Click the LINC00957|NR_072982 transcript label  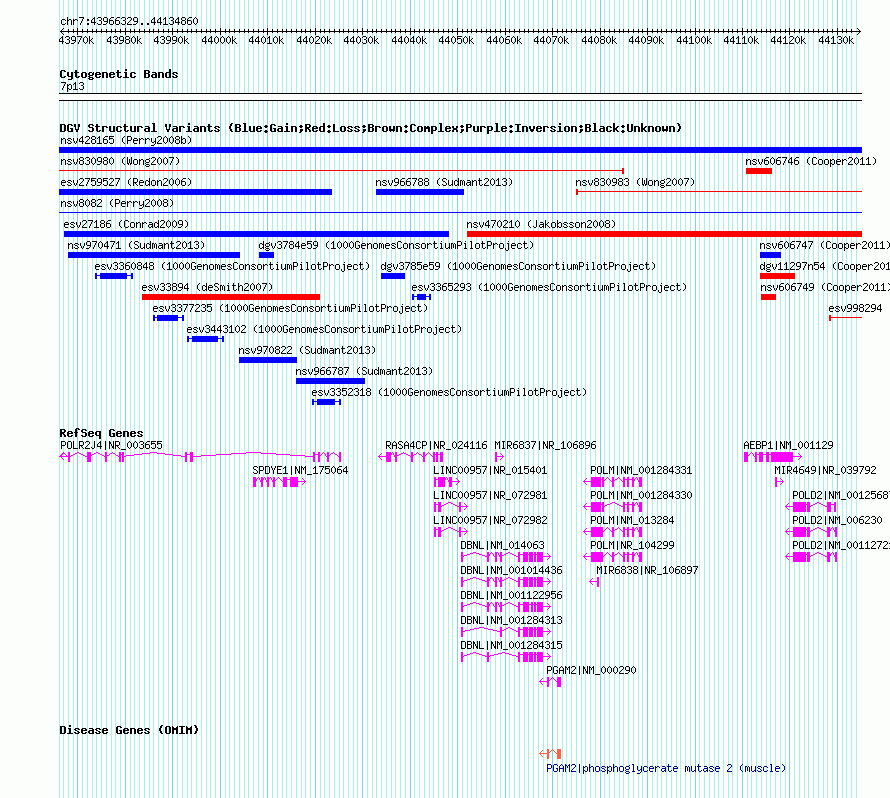click(x=490, y=520)
